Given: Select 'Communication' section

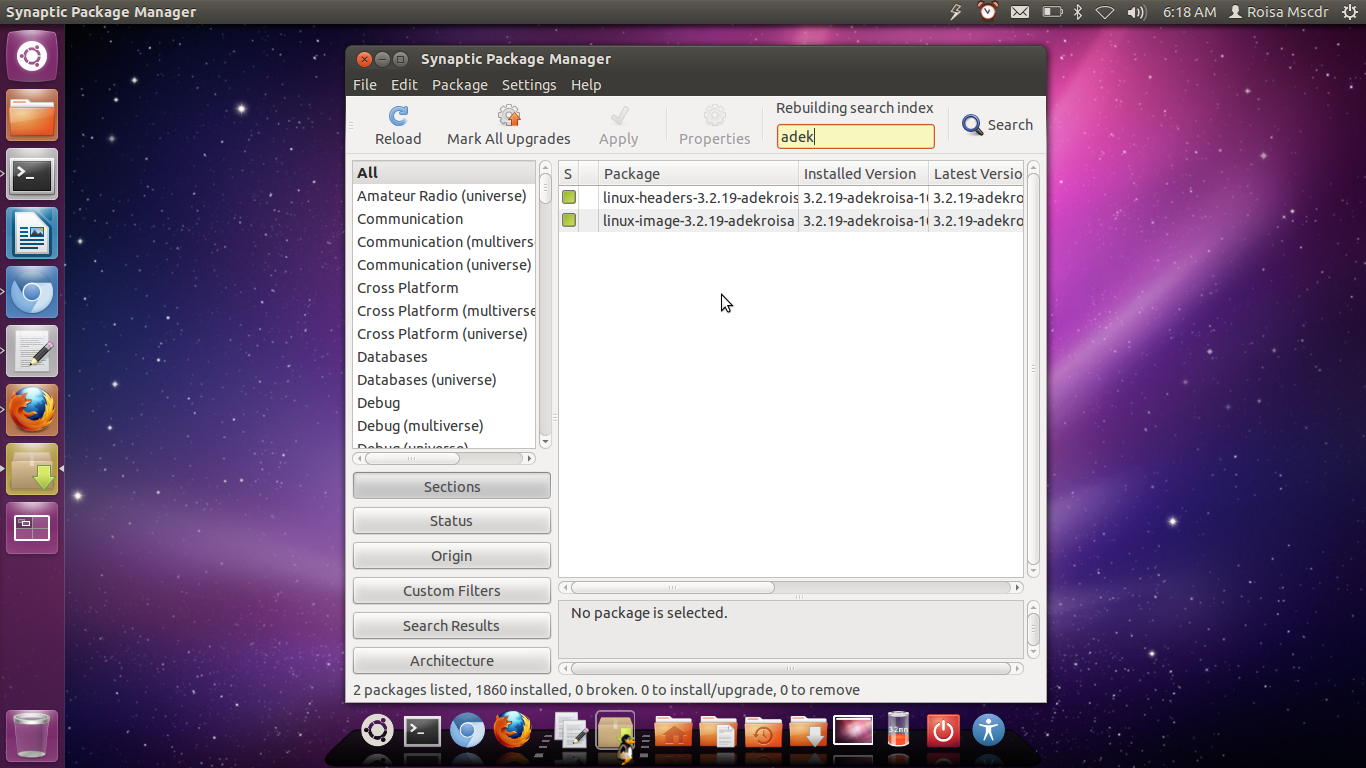Looking at the screenshot, I should click(x=445, y=219).
